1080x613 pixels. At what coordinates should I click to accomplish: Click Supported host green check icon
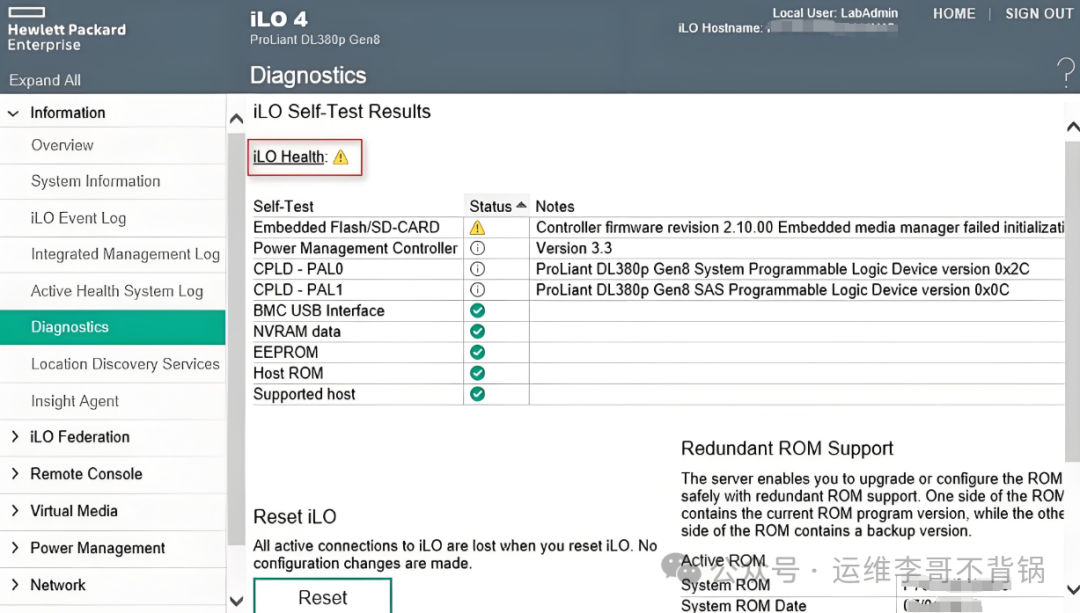[x=477, y=394]
